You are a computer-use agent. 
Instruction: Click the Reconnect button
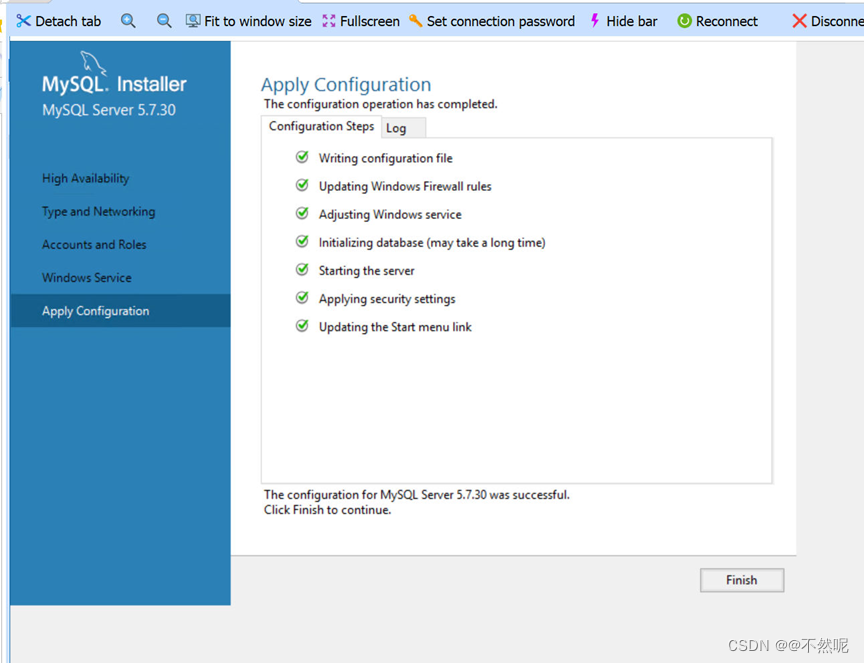[717, 21]
